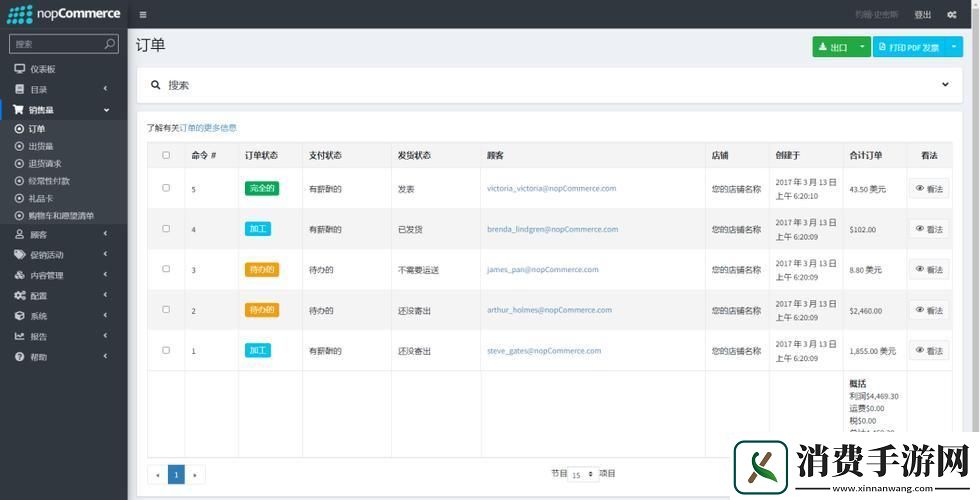Select 礼品卡 gift cards sidebar item
This screenshot has height=500, width=980.
pos(40,198)
